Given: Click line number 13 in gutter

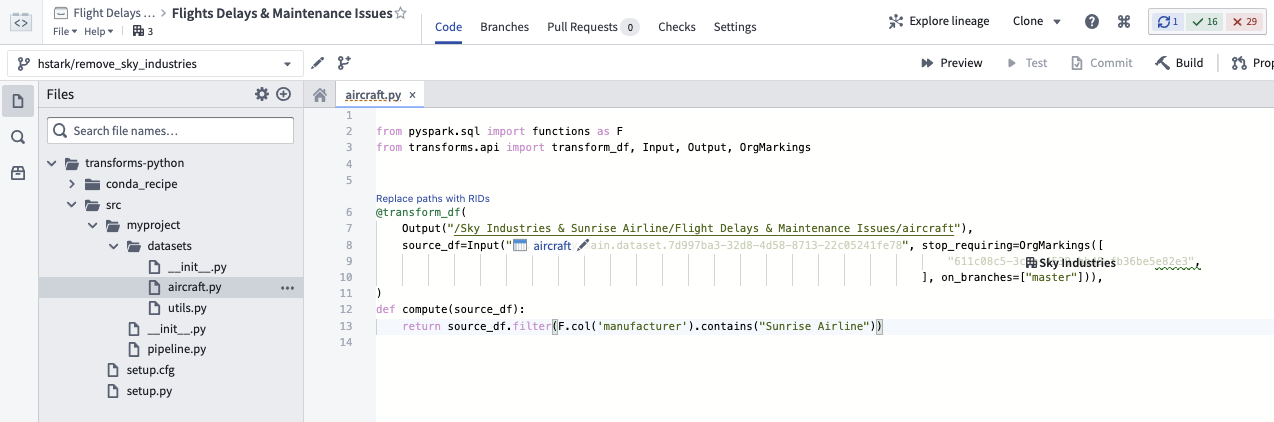Looking at the screenshot, I should 346,326.
